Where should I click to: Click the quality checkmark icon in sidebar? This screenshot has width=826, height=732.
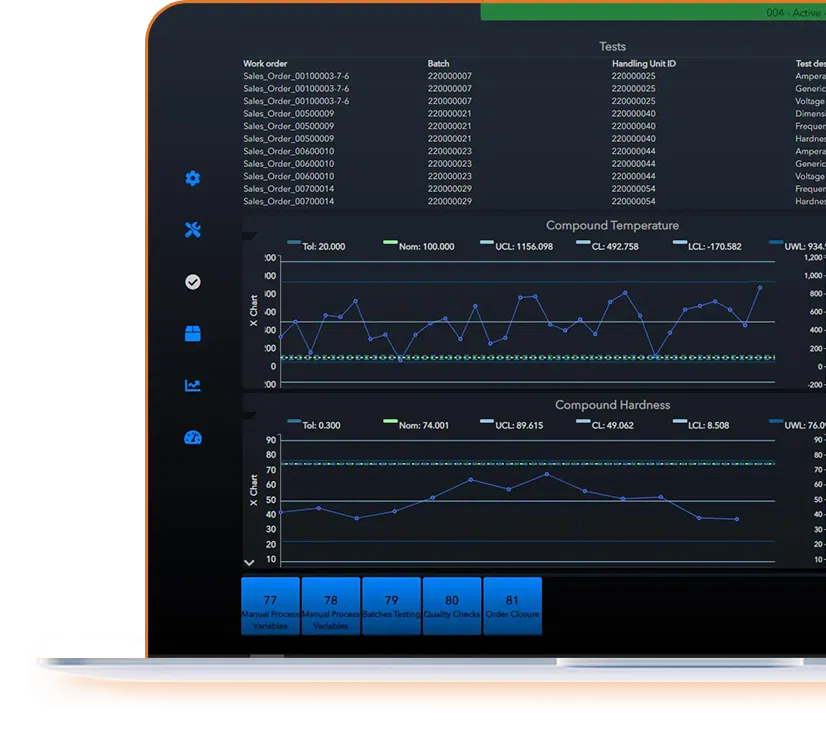click(192, 281)
